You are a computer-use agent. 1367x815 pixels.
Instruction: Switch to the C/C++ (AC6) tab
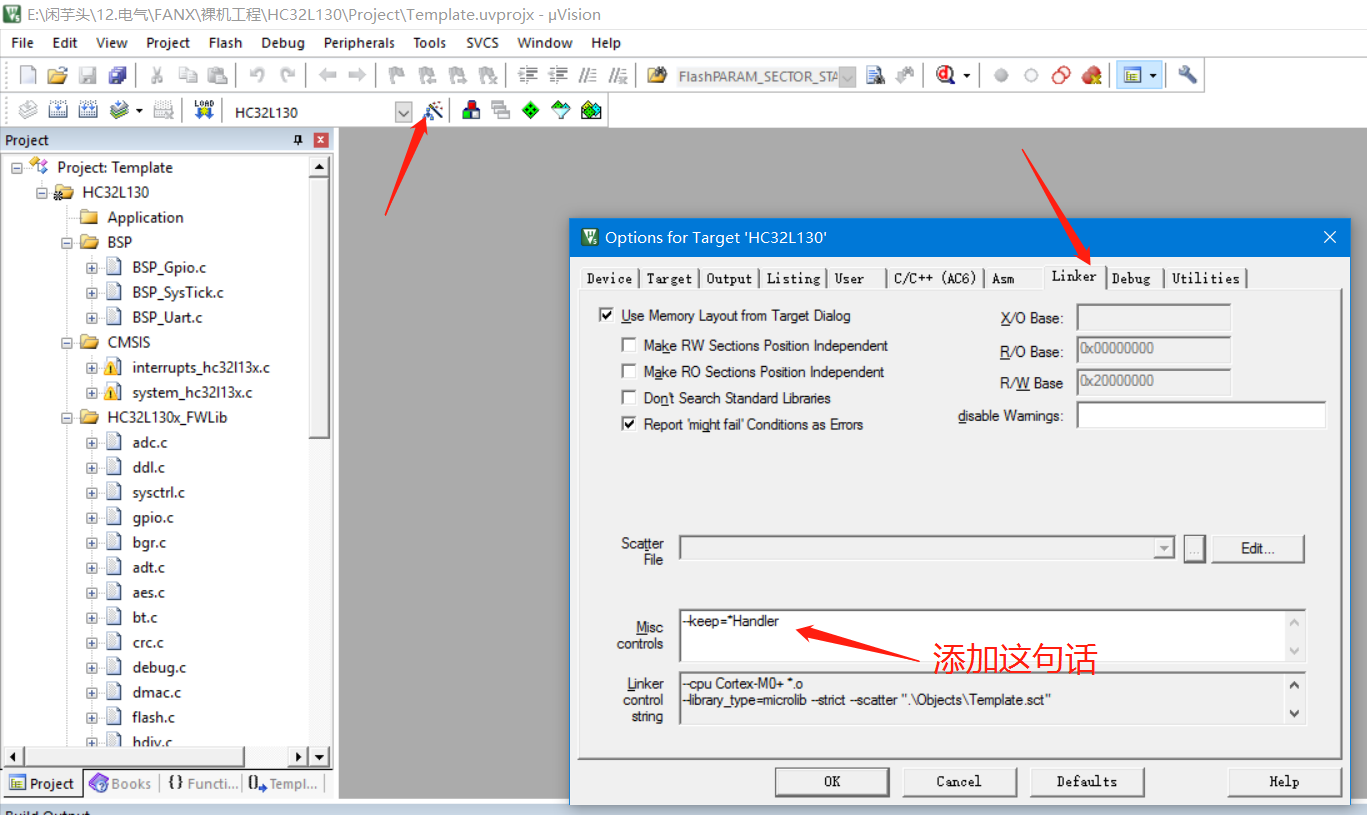(x=935, y=278)
